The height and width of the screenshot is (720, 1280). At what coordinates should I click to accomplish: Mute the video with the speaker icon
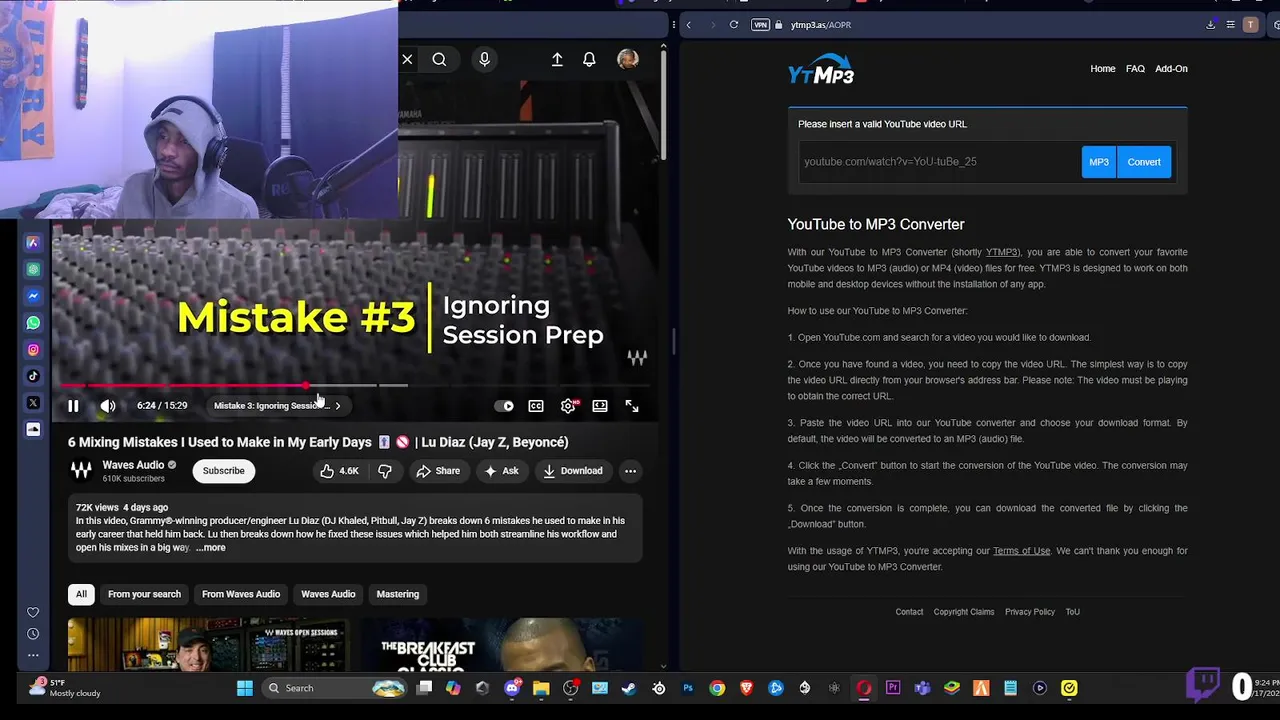[107, 406]
